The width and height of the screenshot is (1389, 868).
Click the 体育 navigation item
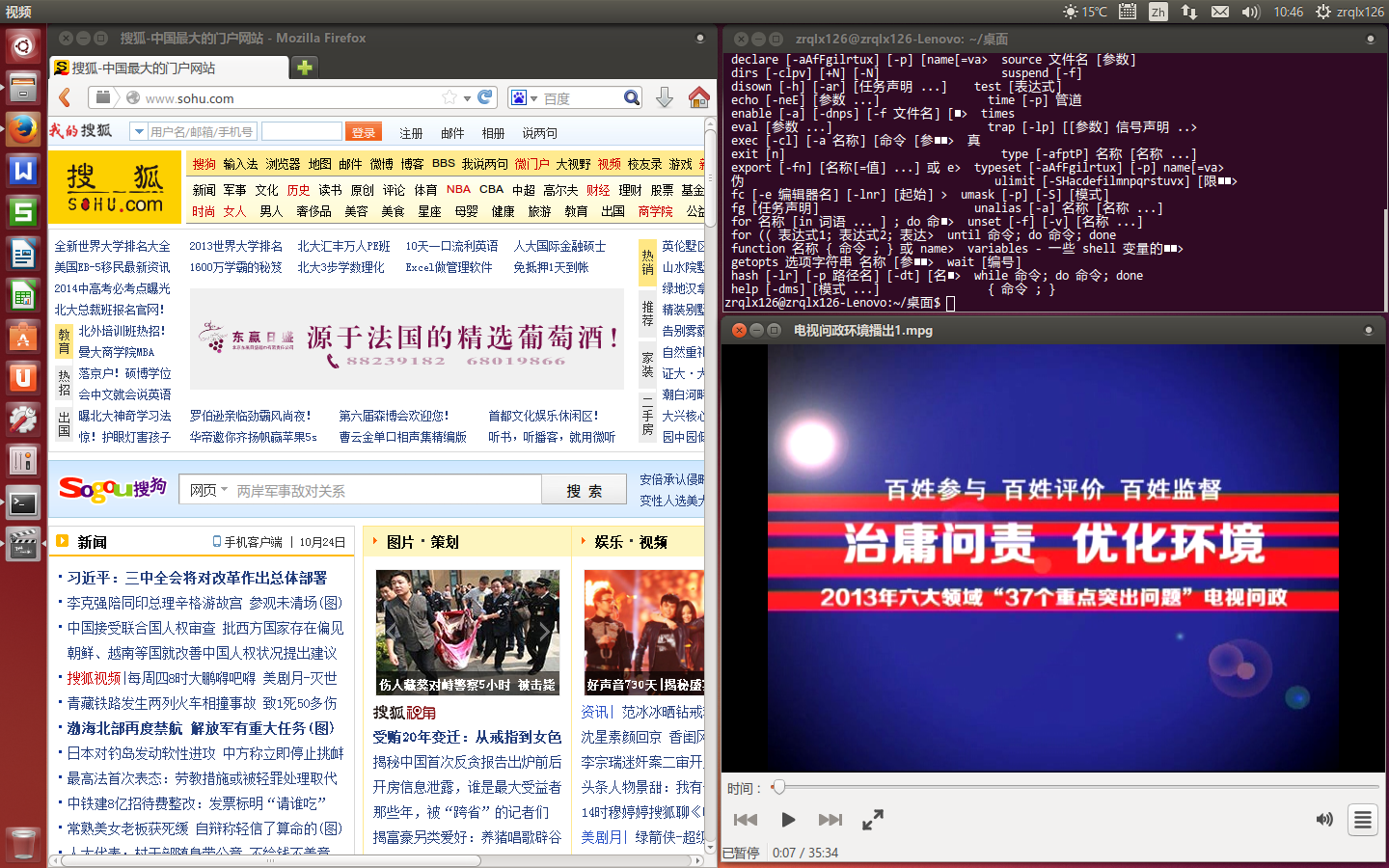click(x=425, y=190)
